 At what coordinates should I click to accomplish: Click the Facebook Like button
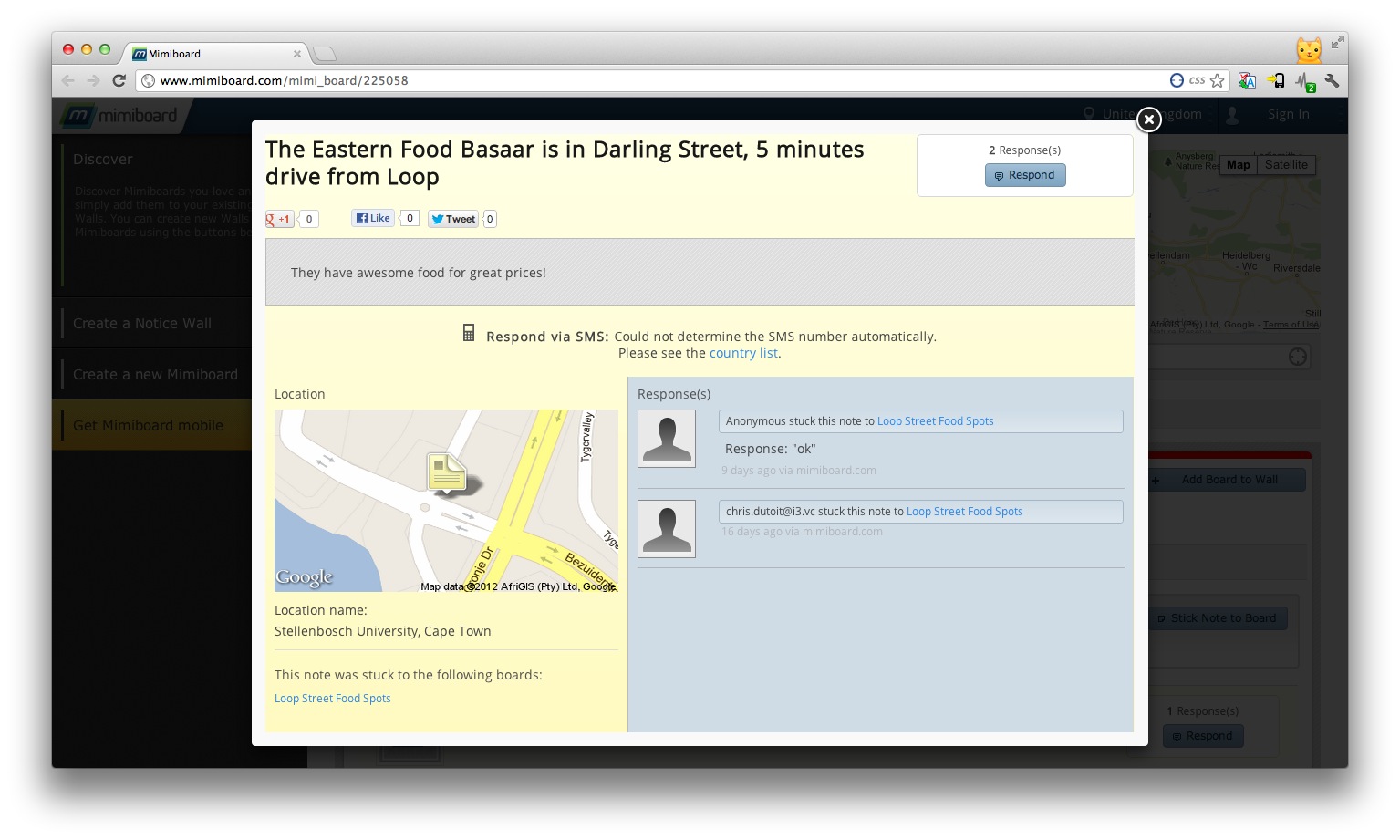point(373,218)
